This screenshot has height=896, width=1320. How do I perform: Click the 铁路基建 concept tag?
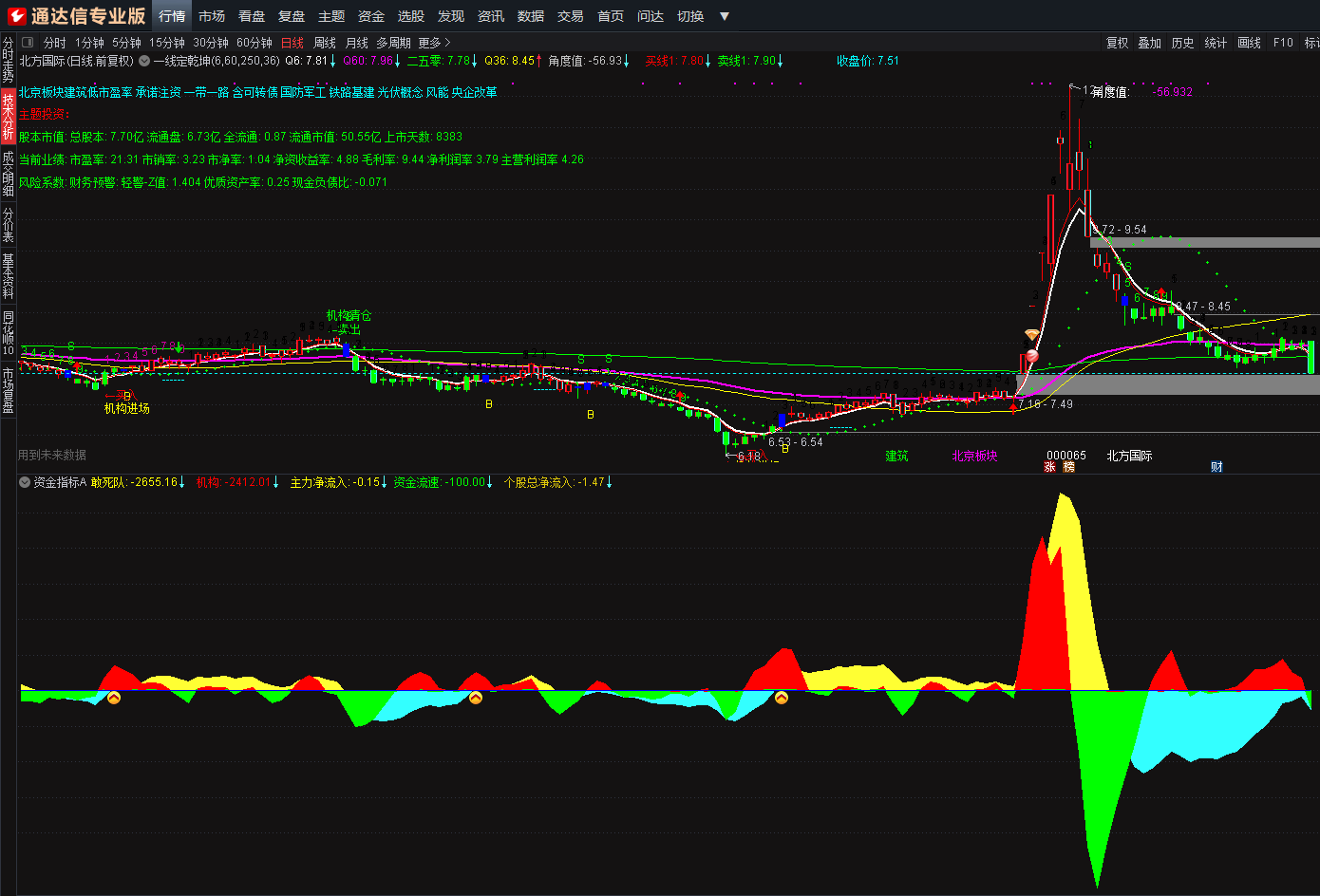[x=351, y=92]
